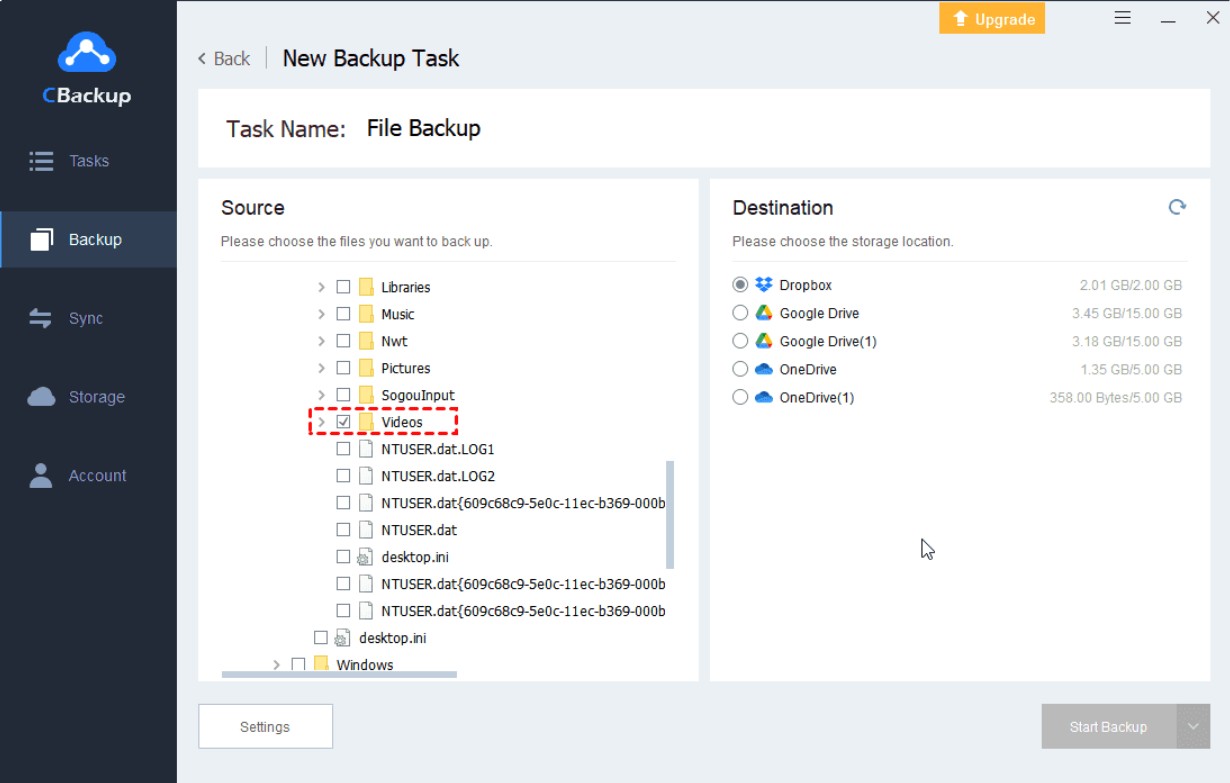Click the Dropbox logo icon
This screenshot has width=1230, height=783.
coord(764,285)
